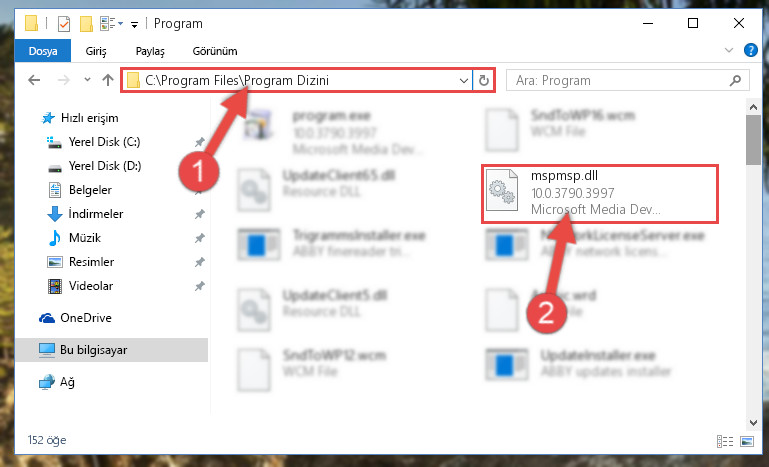769x467 pixels.
Task: Toggle pin next to İndirmeler
Action: pyautogui.click(x=199, y=214)
